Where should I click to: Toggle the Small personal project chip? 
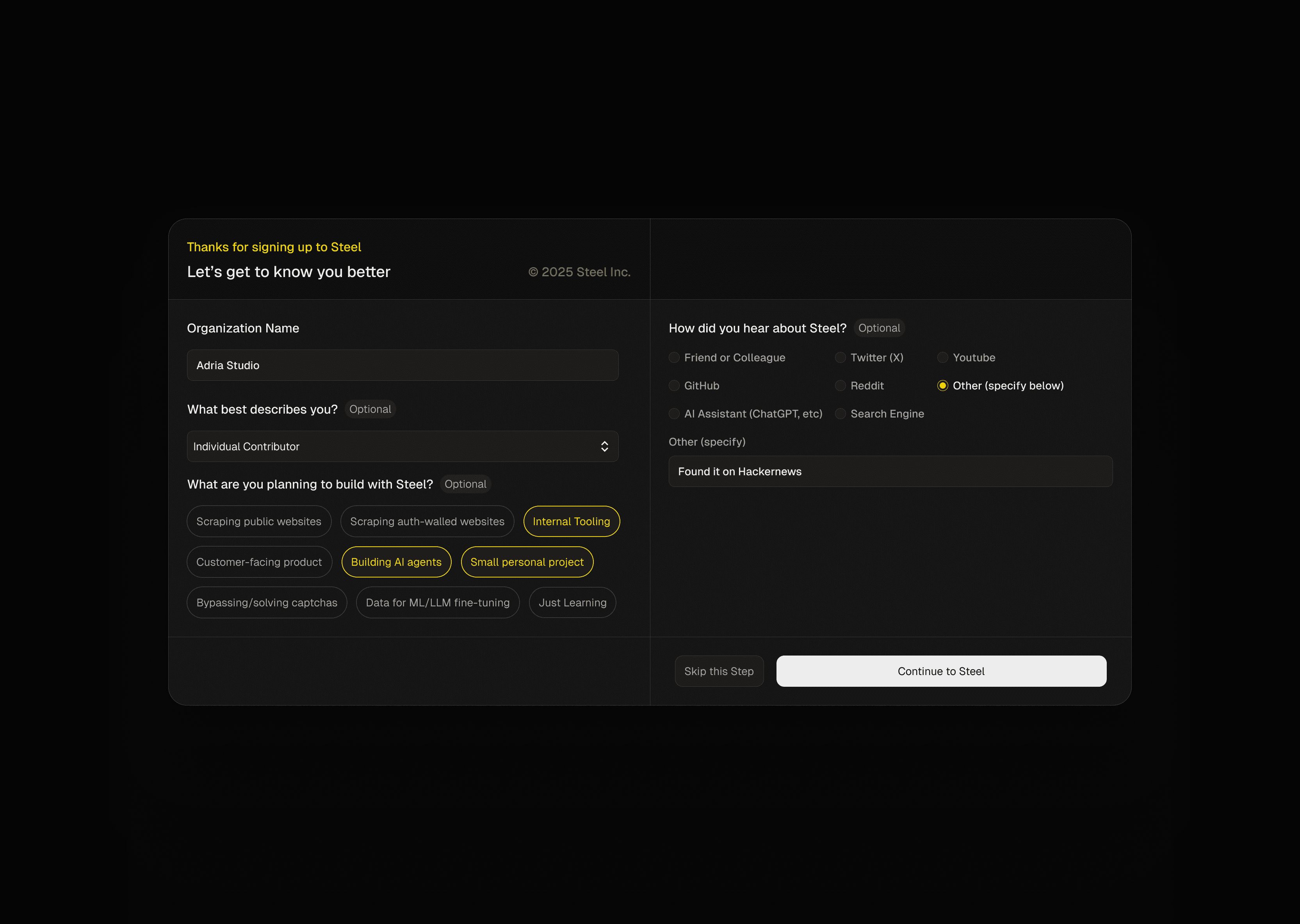527,562
